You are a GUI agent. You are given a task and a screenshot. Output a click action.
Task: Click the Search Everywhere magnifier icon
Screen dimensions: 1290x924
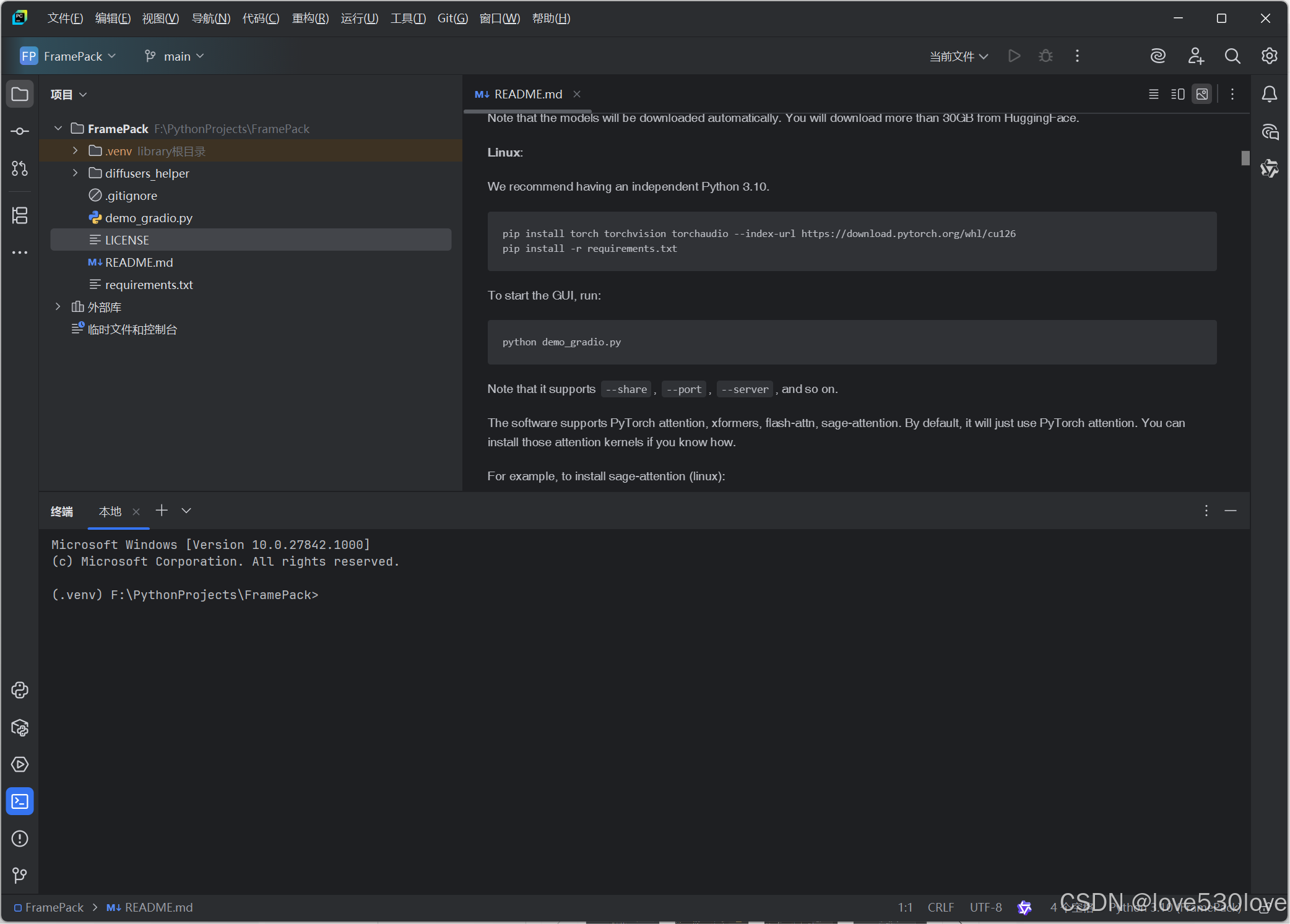coord(1232,56)
